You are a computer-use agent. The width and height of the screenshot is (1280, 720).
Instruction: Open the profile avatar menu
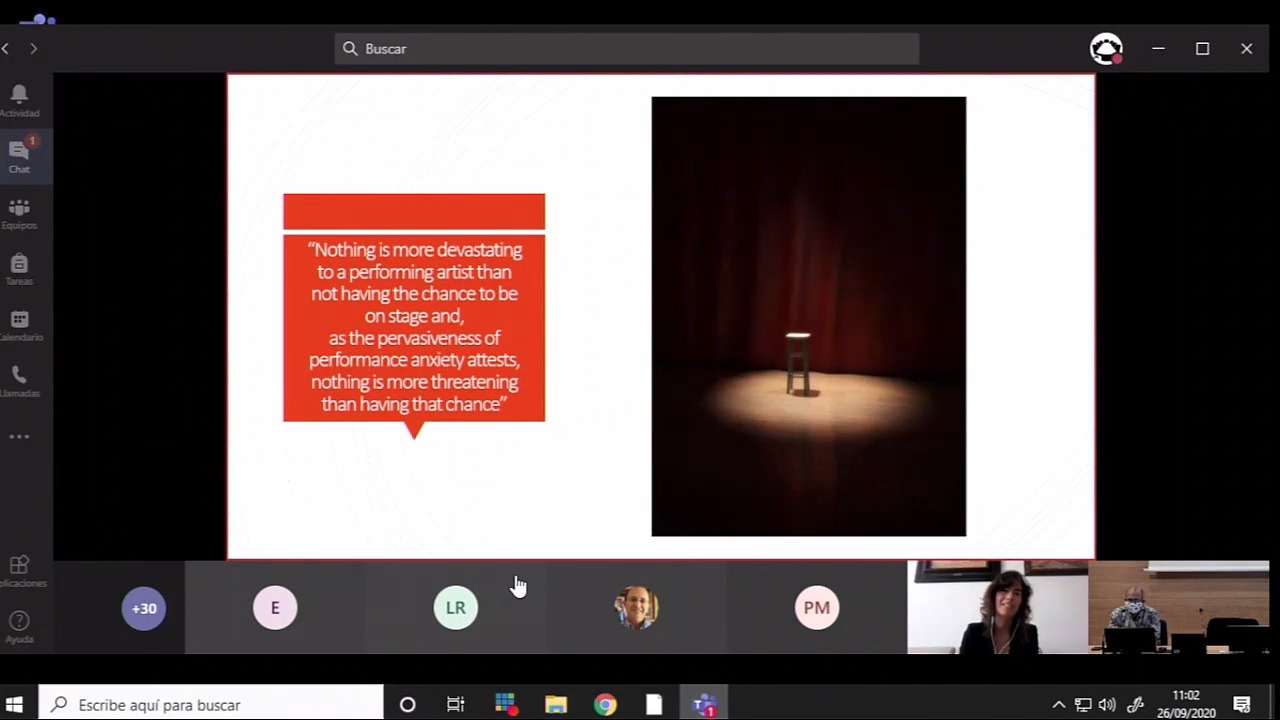pos(1106,48)
